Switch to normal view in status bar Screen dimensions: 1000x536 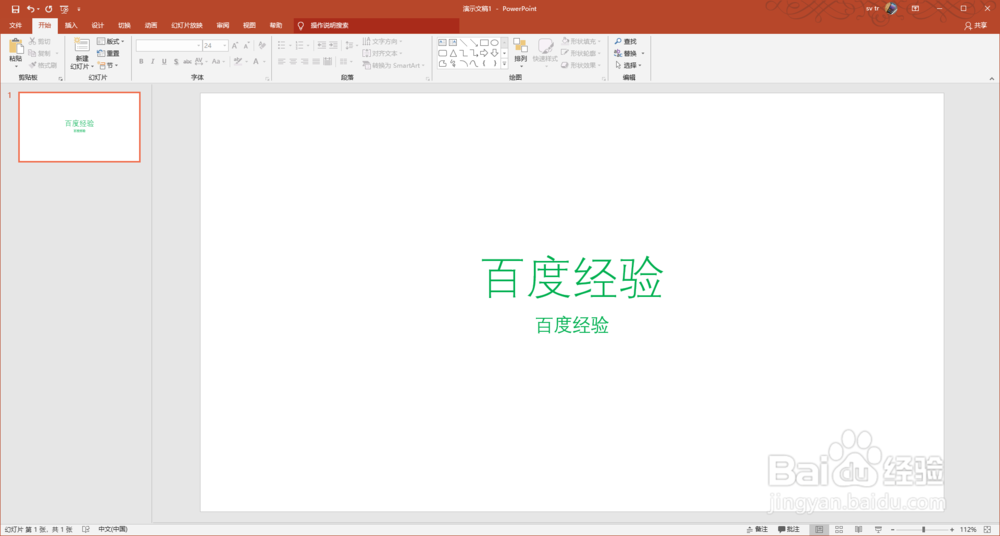(819, 530)
